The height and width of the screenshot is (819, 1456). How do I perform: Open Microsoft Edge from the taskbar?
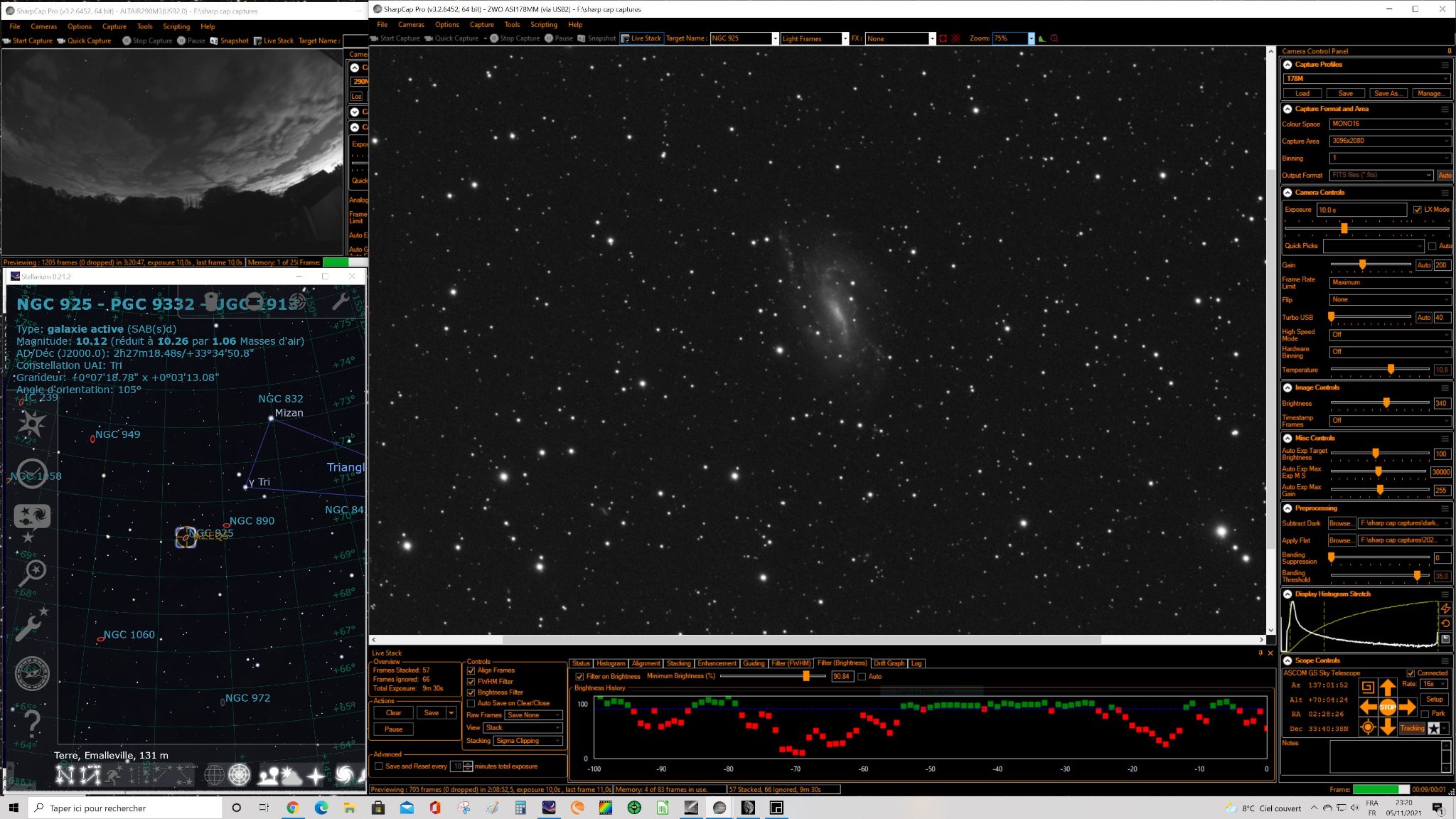pos(321,808)
